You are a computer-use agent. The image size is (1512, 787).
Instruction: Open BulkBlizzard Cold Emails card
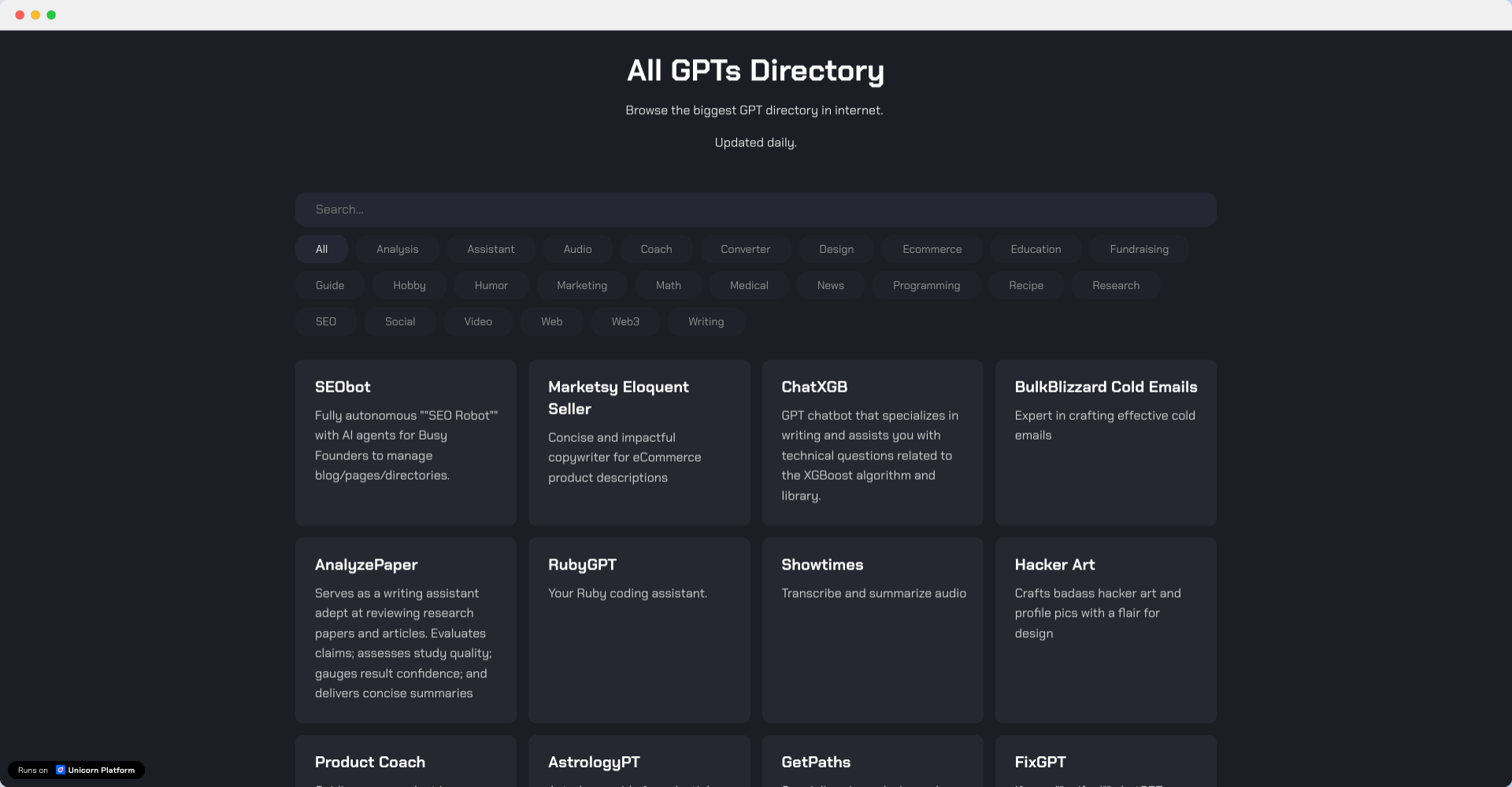pyautogui.click(x=1106, y=443)
